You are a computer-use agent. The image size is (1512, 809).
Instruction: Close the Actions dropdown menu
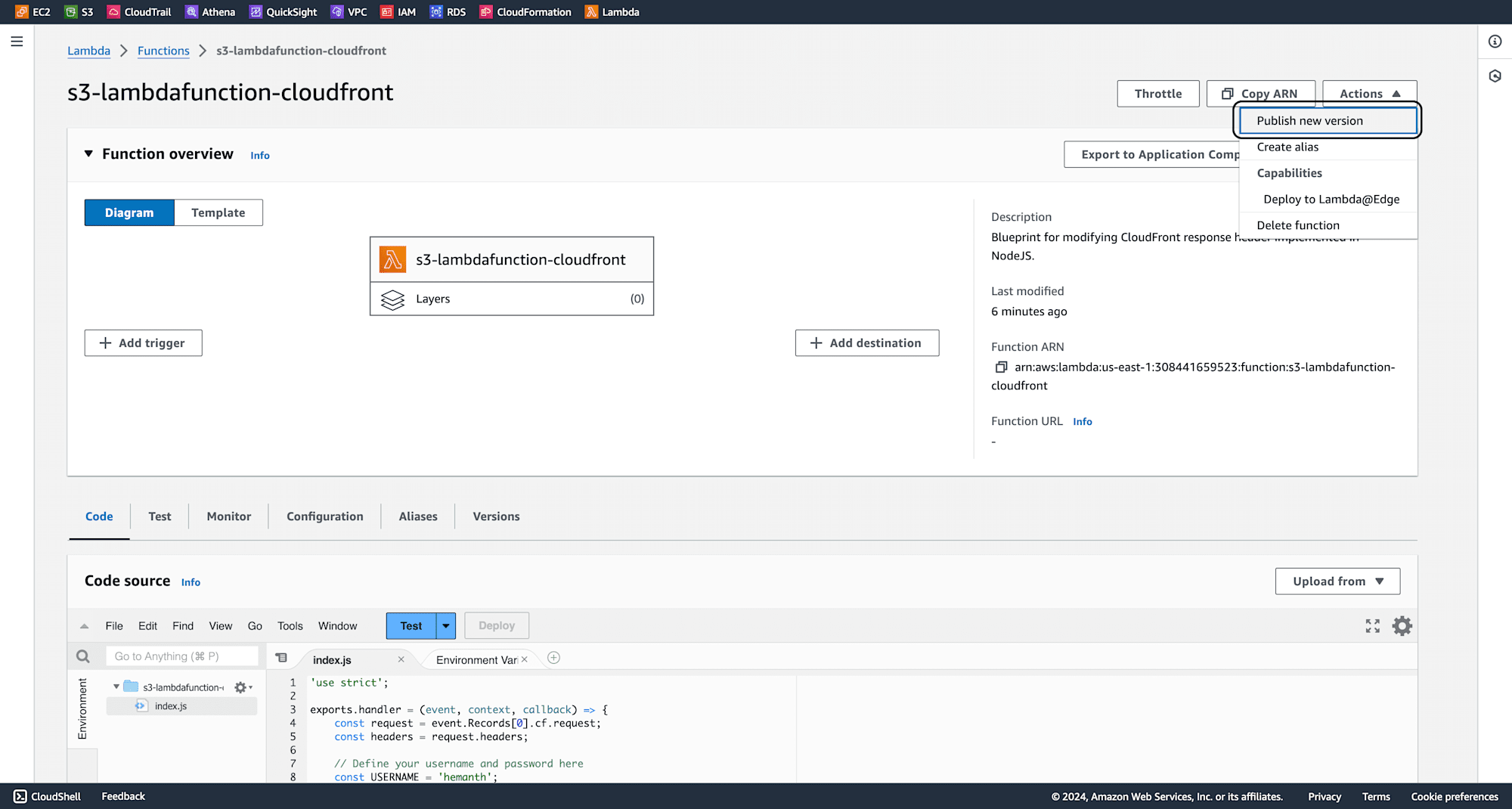tap(1369, 94)
